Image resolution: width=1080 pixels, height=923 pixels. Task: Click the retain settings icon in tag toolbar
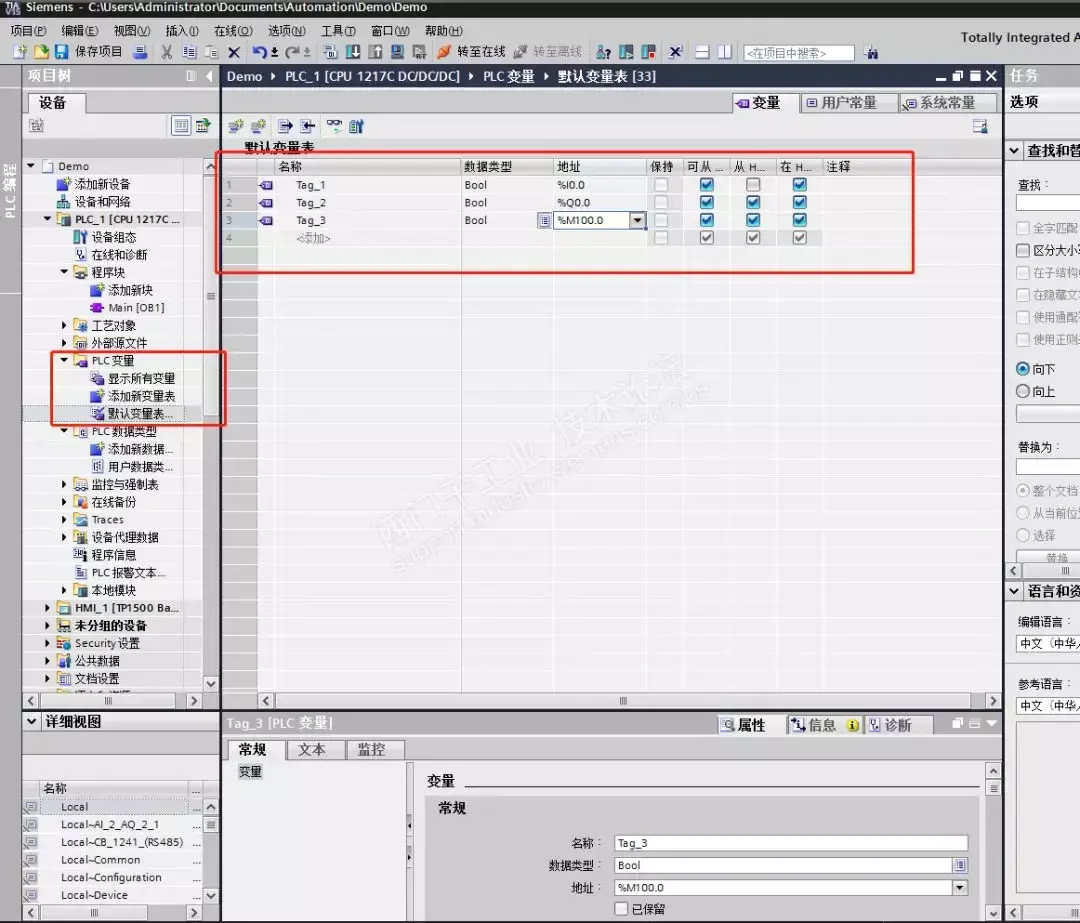click(356, 126)
